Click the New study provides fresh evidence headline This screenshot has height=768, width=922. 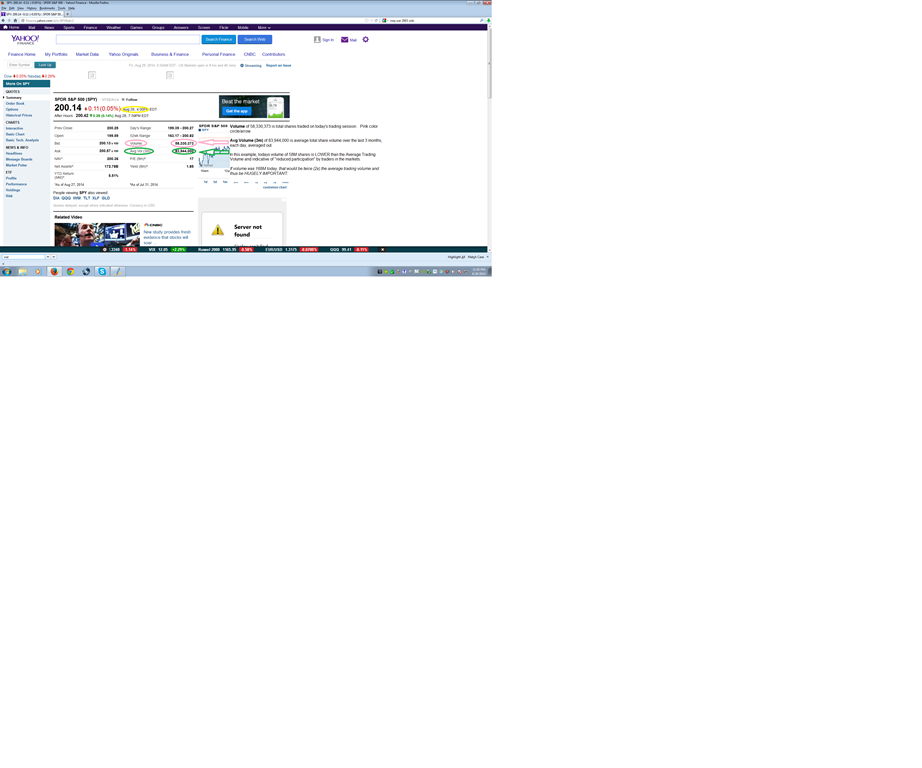[167, 237]
